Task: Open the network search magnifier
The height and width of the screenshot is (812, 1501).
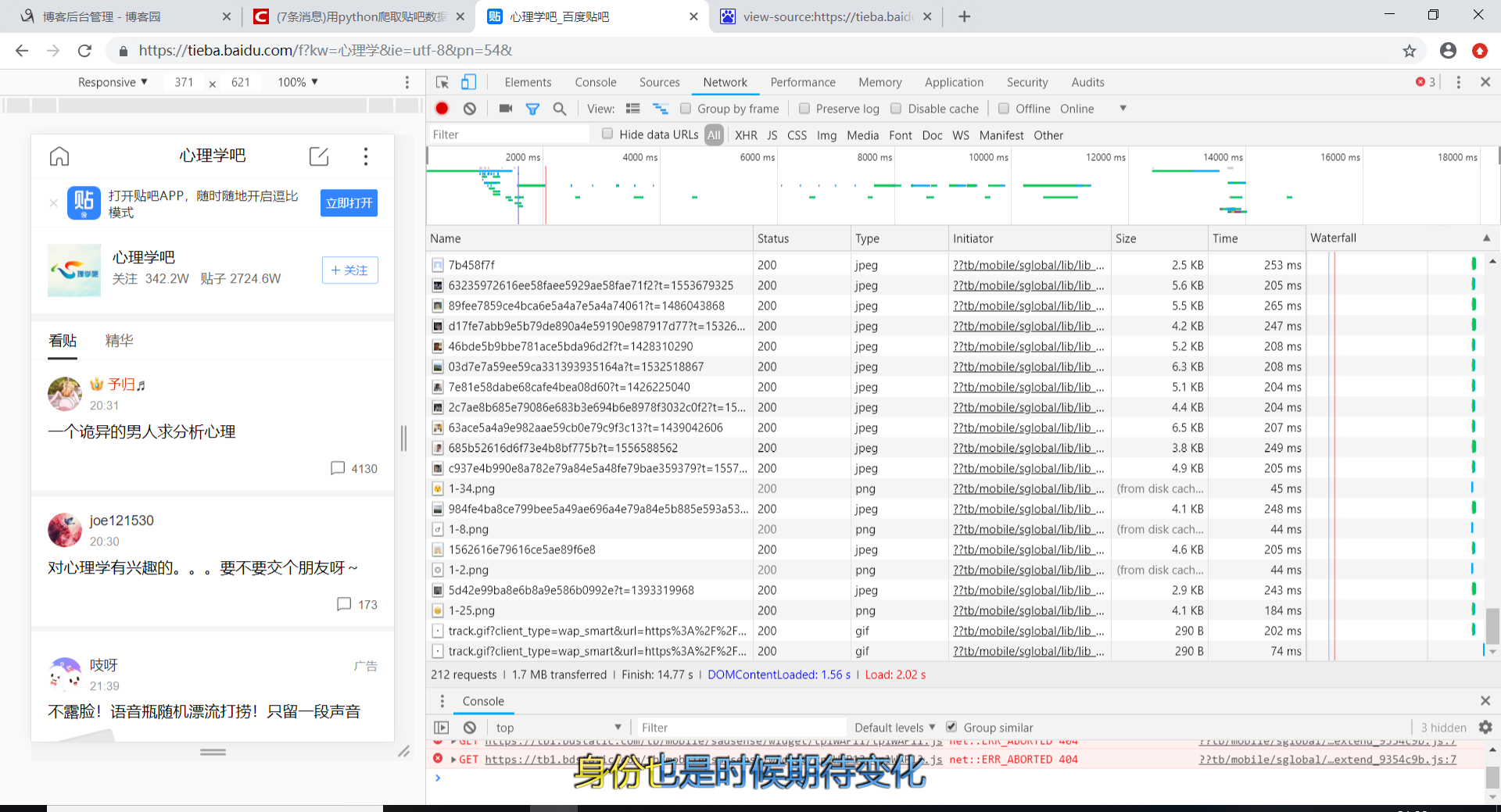Action: click(x=560, y=109)
